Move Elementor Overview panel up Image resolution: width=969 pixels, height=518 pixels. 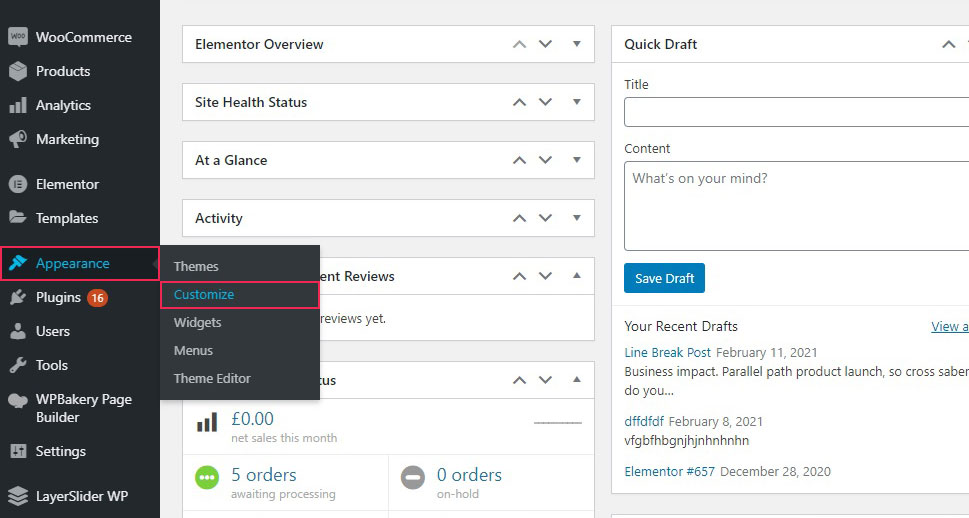[520, 45]
